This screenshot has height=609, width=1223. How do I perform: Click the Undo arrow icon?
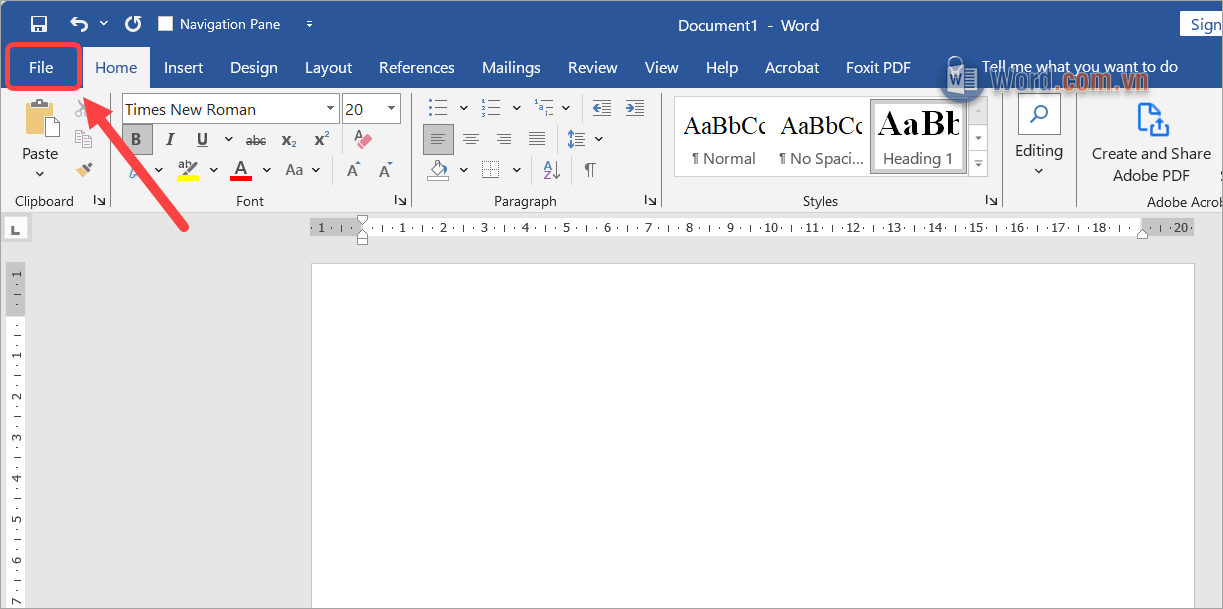[x=79, y=24]
